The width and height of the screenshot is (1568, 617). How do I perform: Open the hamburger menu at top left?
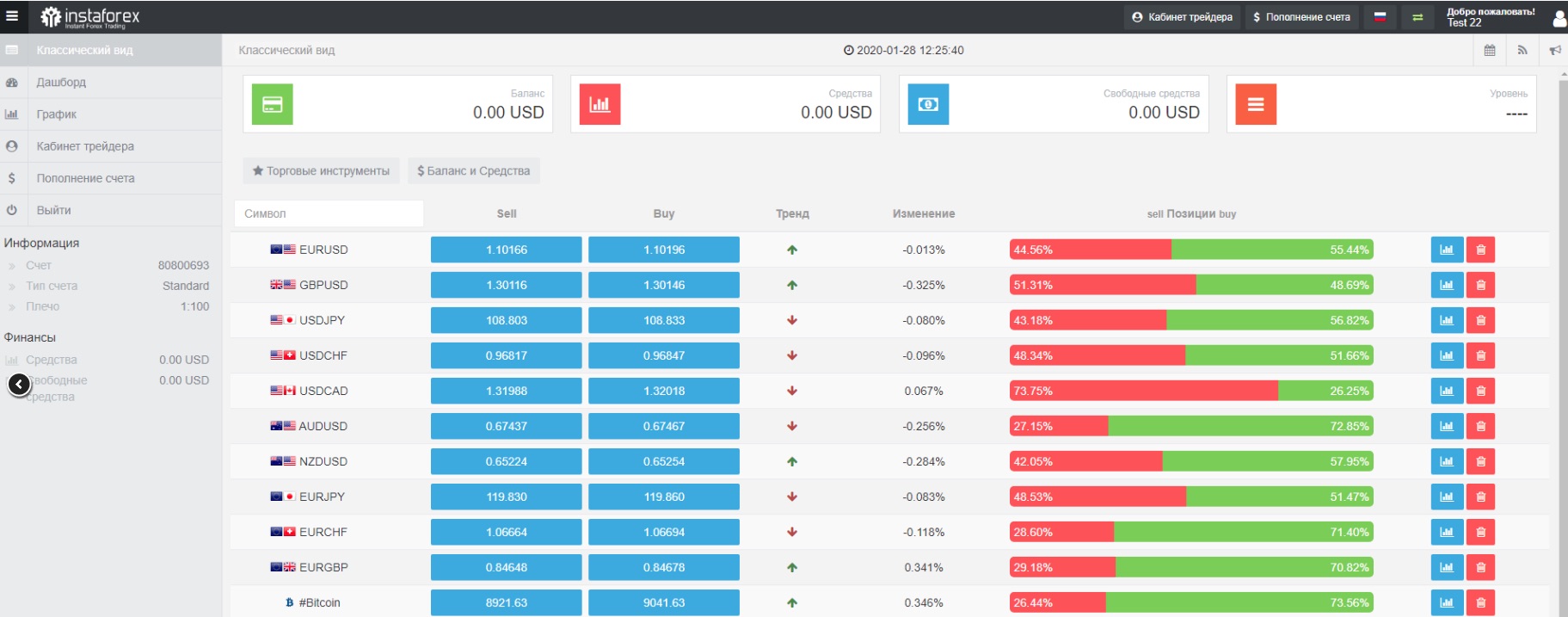(x=12, y=16)
